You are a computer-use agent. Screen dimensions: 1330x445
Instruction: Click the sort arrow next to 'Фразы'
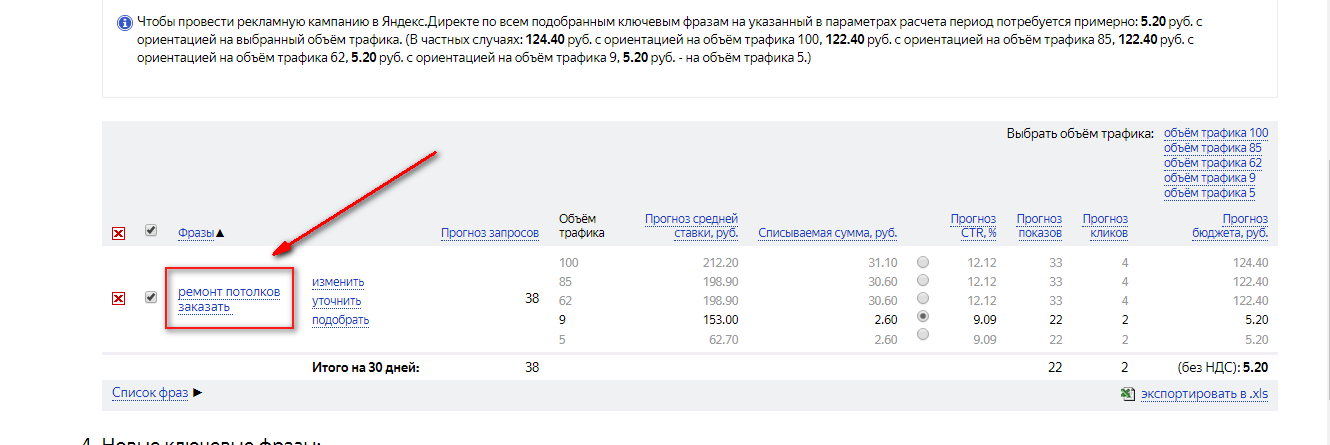[x=220, y=233]
